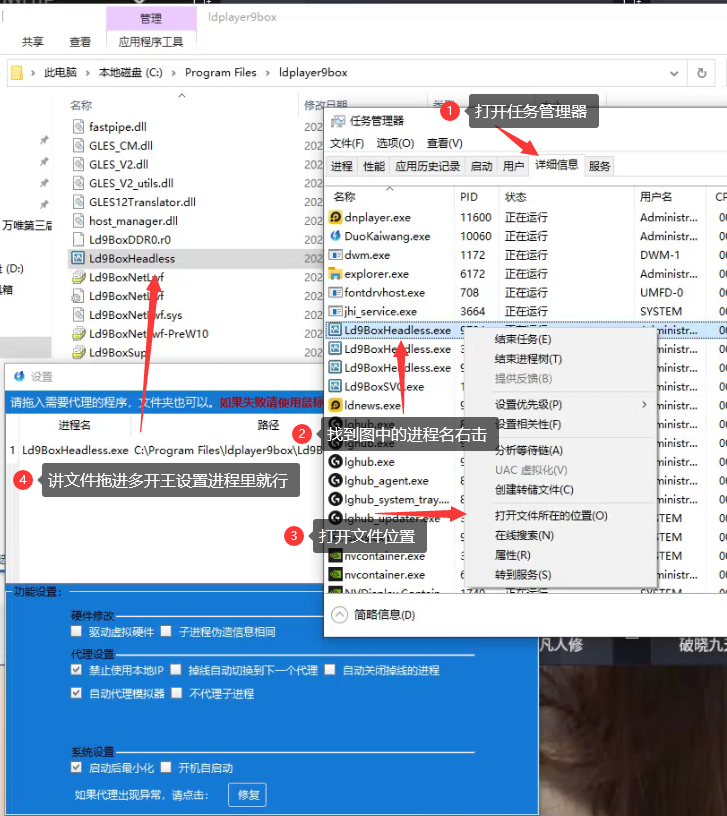The height and width of the screenshot is (816, 727).
Task: Open the 应用程序工具 ribbon tab
Action: click(151, 42)
